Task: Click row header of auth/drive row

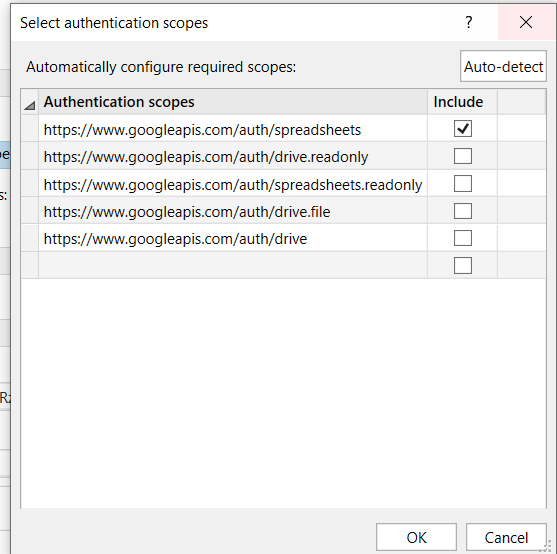Action: click(x=29, y=238)
